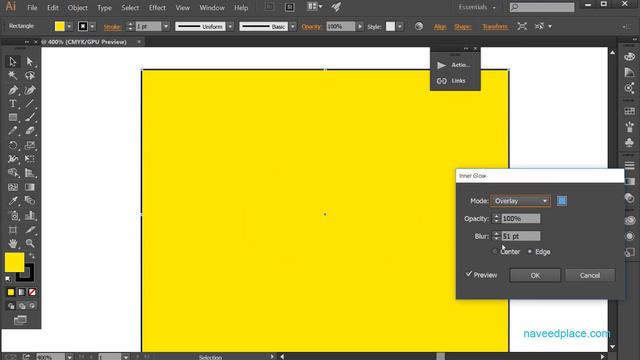Select the Gradient tool

29,187
